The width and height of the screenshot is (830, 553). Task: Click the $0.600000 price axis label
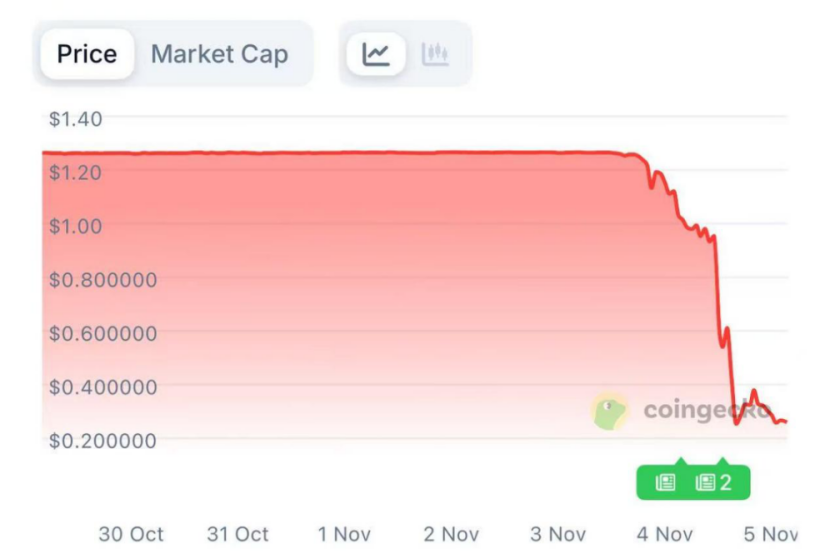pos(103,333)
